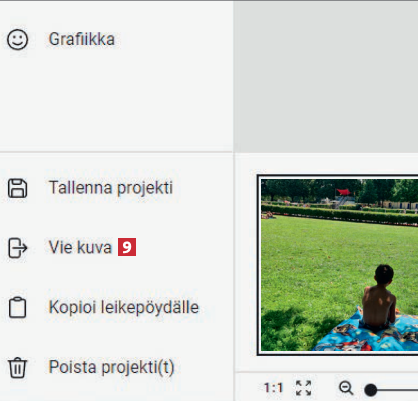This screenshot has height=401, width=418.
Task: Open the Grafiikka menu entry label
Action: tap(82, 39)
